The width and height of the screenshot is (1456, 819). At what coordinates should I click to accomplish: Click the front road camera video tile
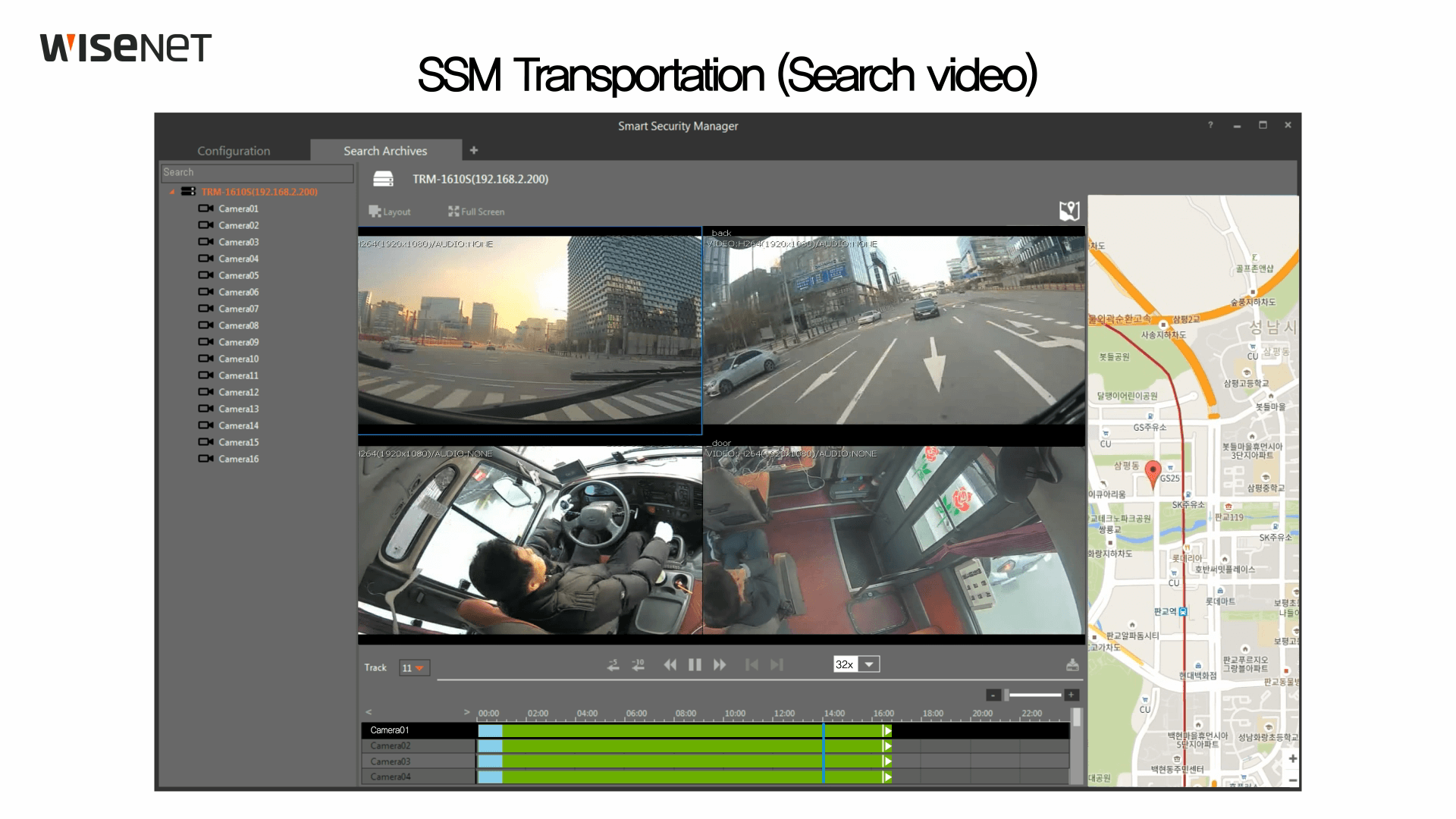pos(529,331)
